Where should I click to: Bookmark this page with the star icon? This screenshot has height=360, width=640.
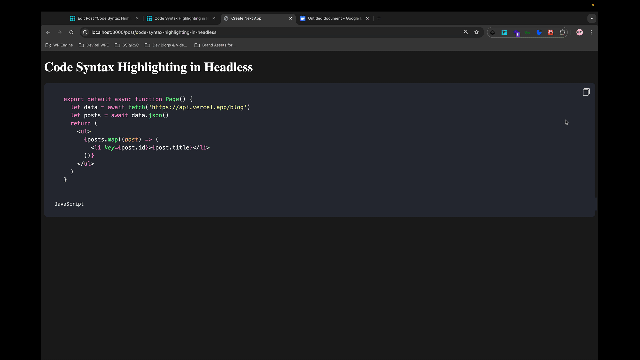pyautogui.click(x=476, y=32)
